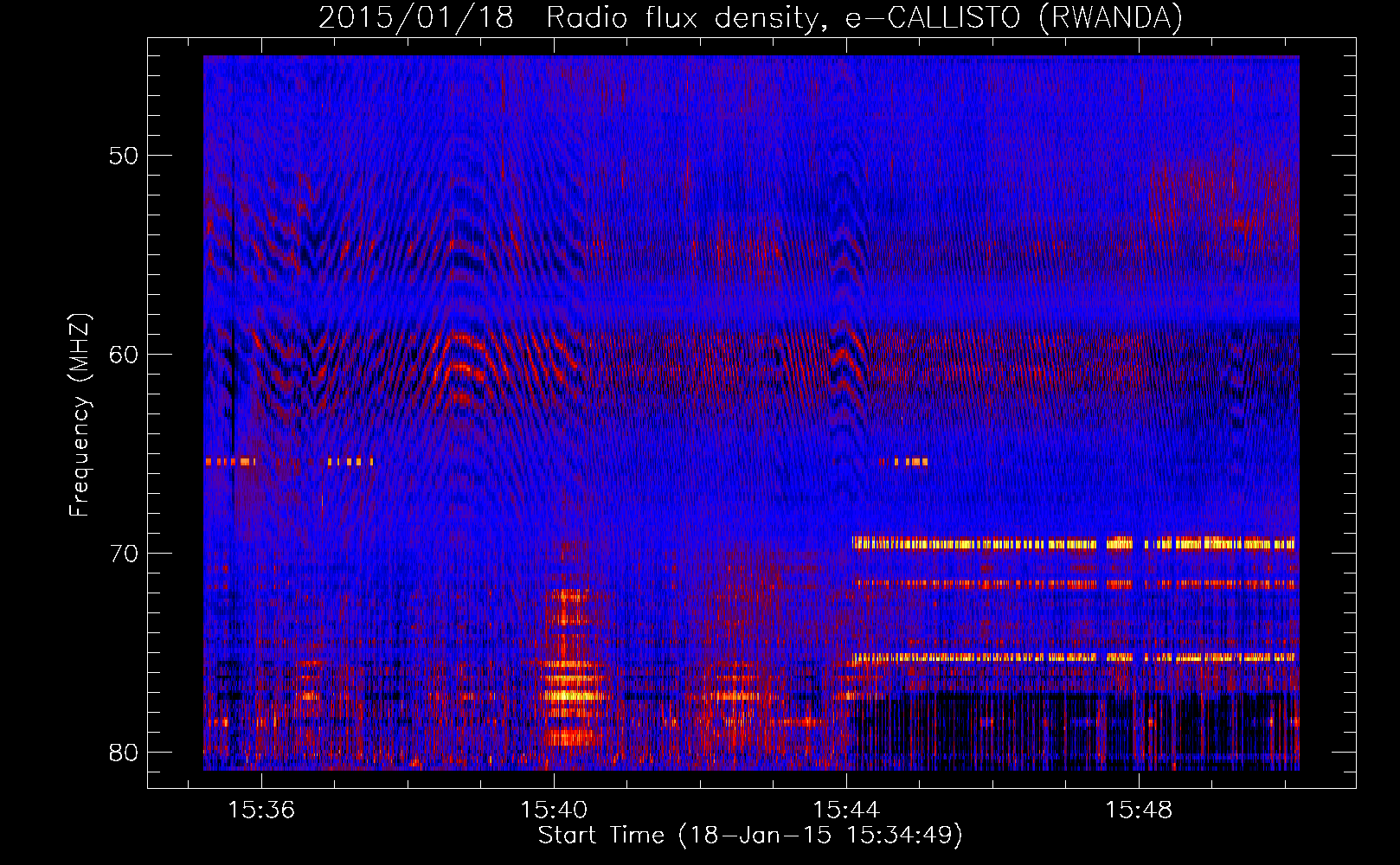Click the 80 frequency tick label
Viewport: 1400px width, 865px height.
click(x=124, y=753)
